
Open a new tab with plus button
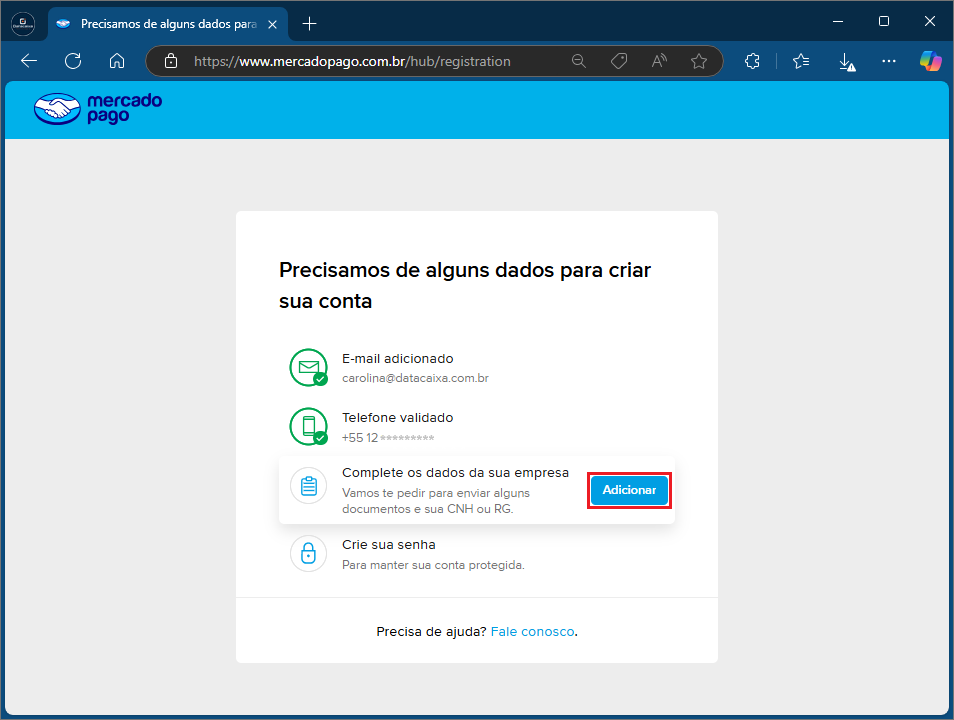[x=310, y=24]
